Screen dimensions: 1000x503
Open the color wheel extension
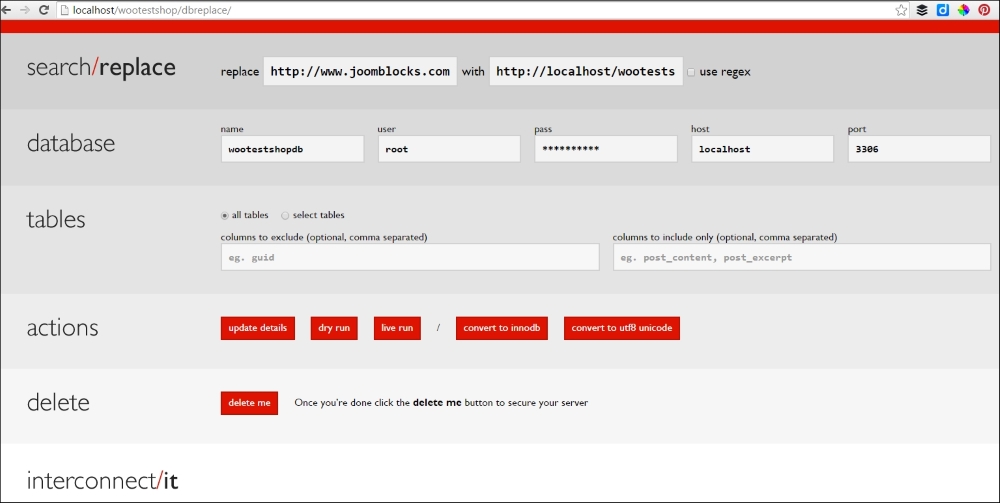click(x=963, y=10)
